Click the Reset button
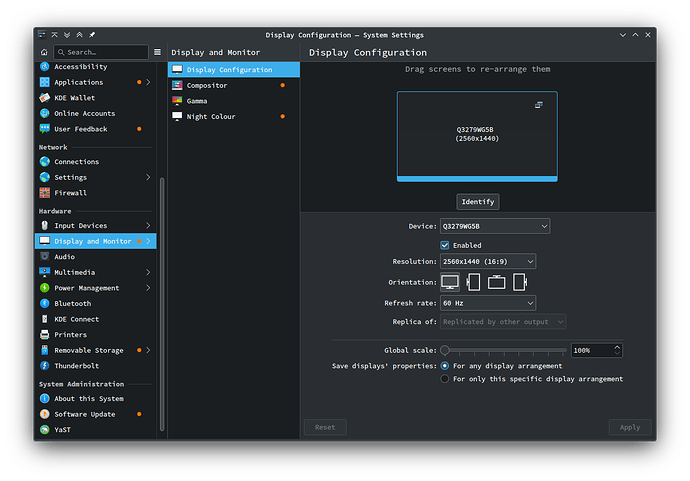 [325, 427]
